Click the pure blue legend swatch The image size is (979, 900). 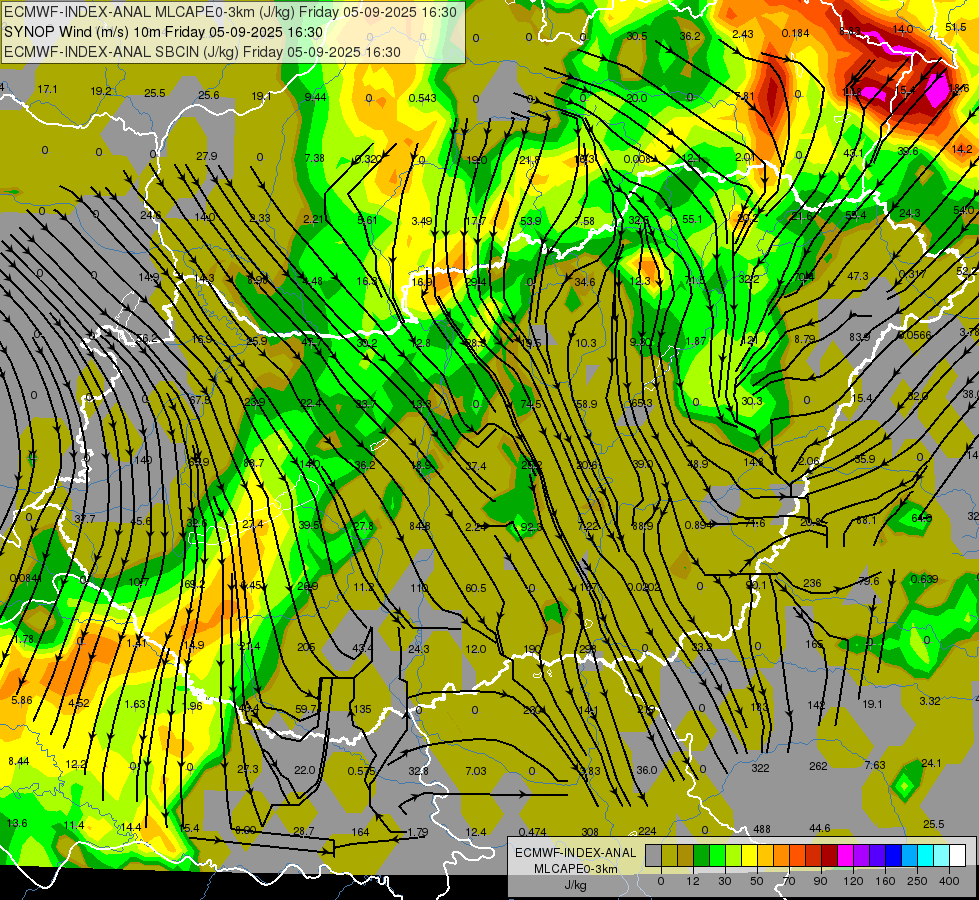pos(894,856)
